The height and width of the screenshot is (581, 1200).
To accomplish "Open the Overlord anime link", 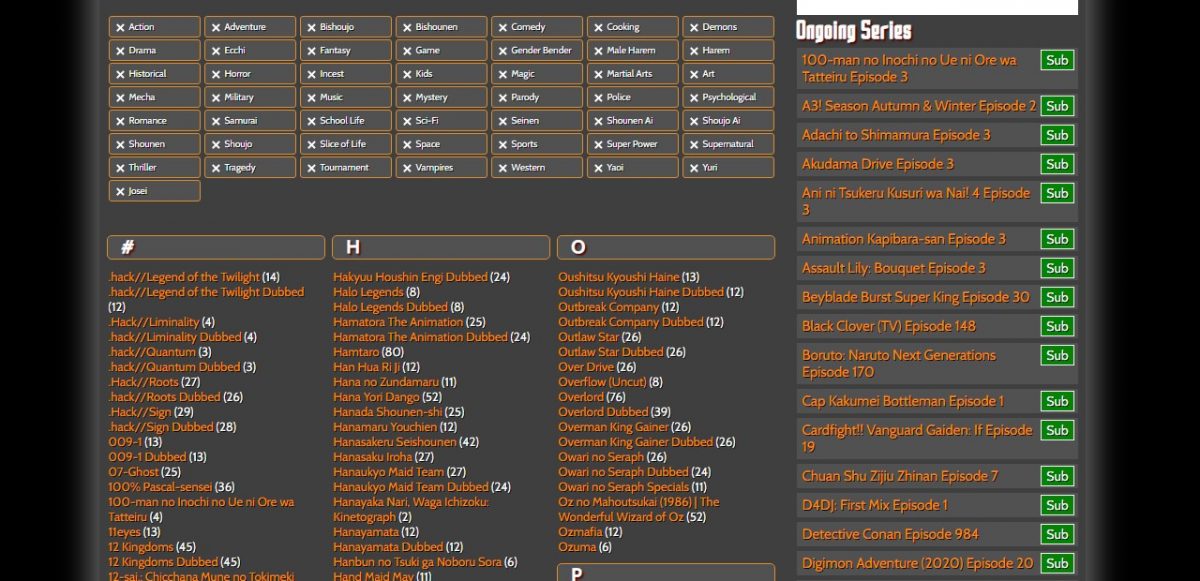I will tap(580, 397).
